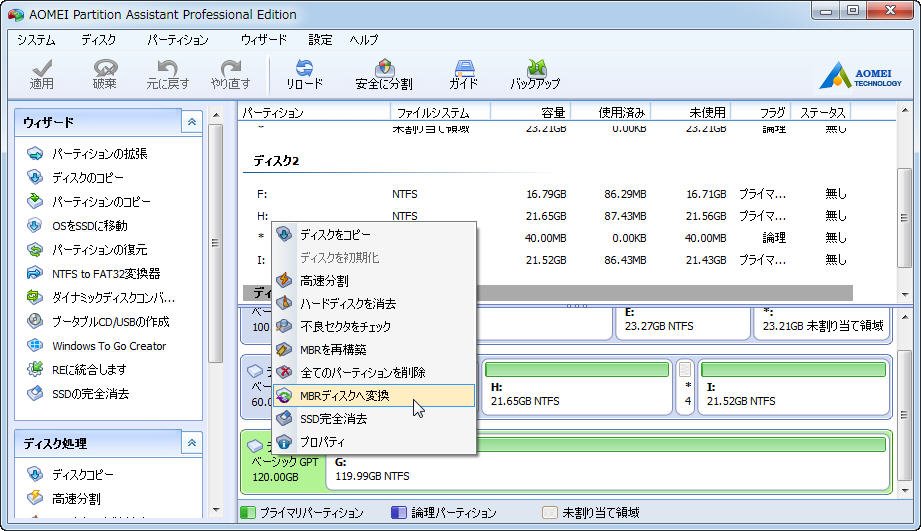Image resolution: width=921 pixels, height=531 pixels.
Task: Sort by the ステータス column header
Action: [x=821, y=112]
